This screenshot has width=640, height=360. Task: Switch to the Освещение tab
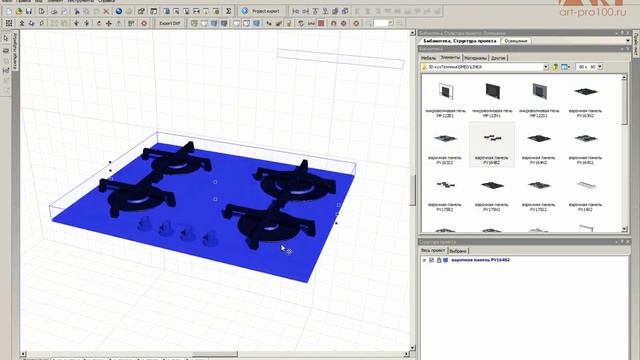[516, 41]
